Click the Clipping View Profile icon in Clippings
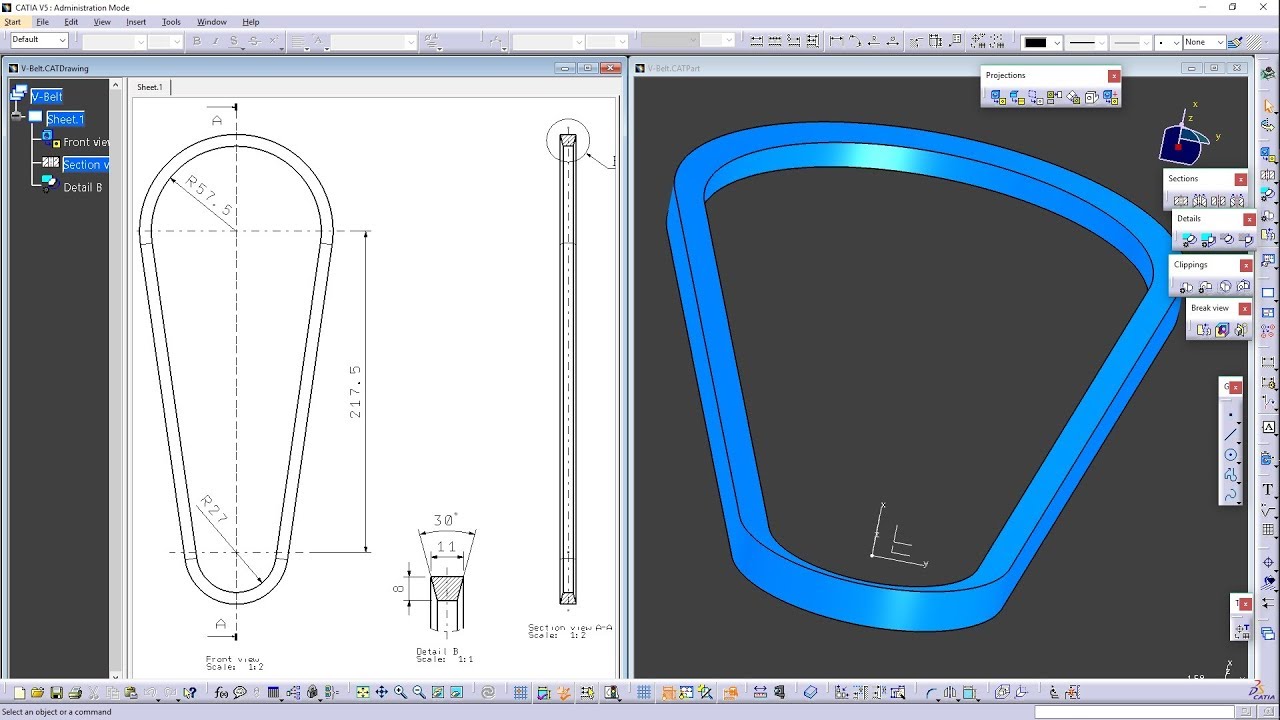The image size is (1280, 720). (1205, 286)
